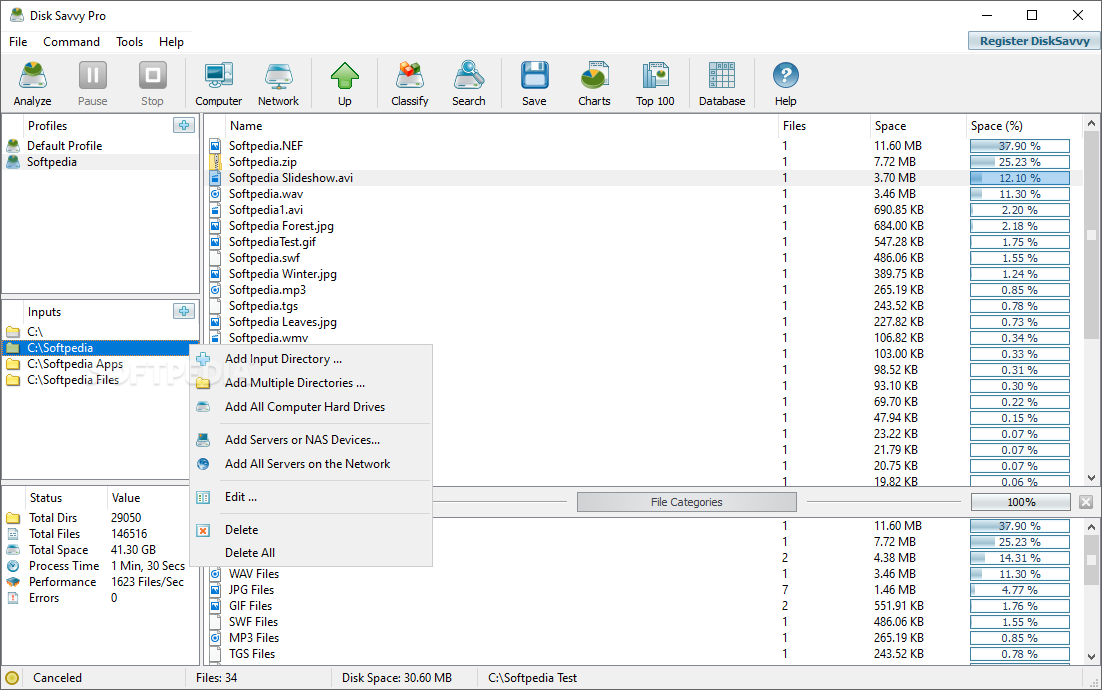Select the Softpedia Slideshow.avi row
Screen dimensions: 1102x690
click(644, 178)
